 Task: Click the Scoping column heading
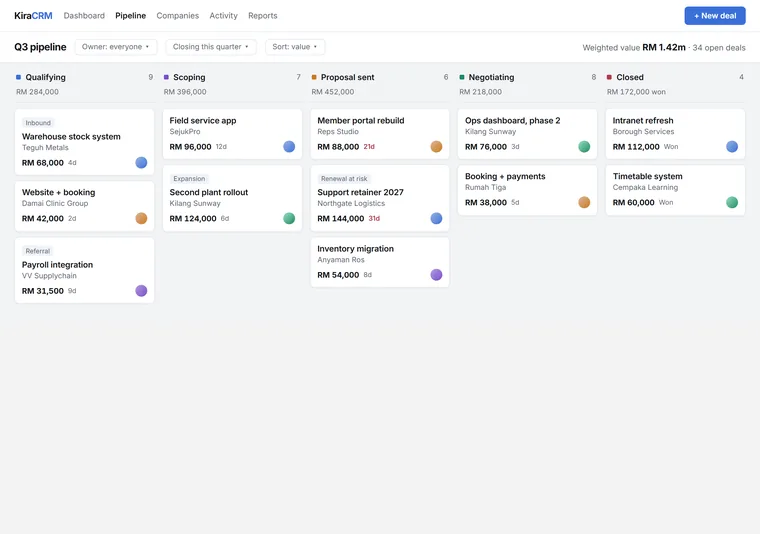coord(189,77)
